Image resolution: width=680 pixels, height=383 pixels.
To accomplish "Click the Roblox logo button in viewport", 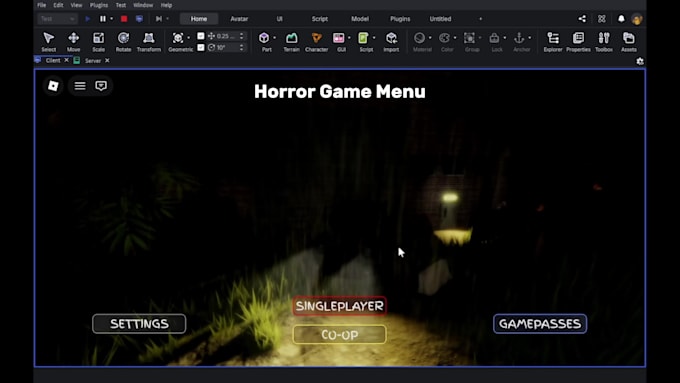I will 53,86.
